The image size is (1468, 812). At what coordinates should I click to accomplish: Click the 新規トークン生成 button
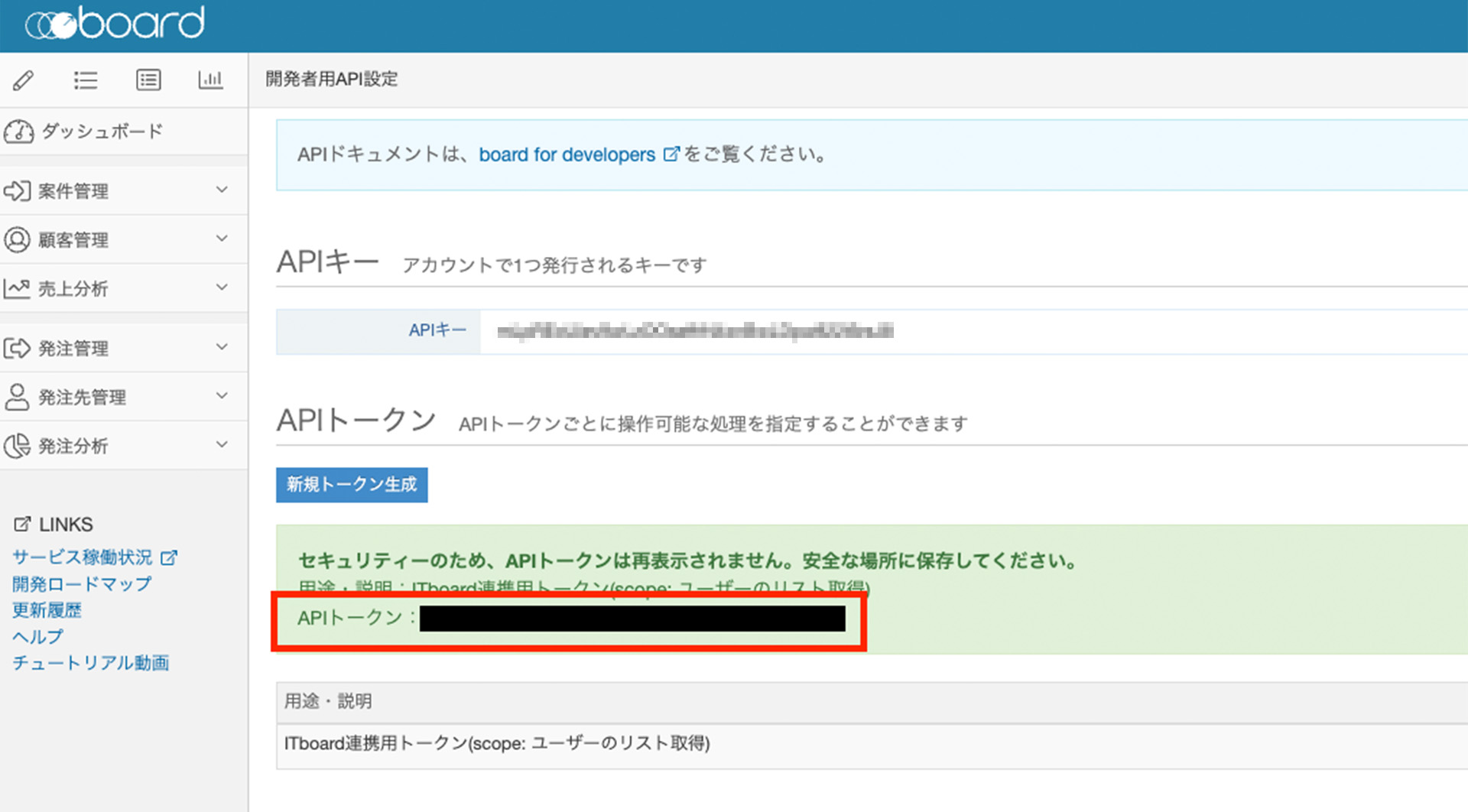point(352,485)
